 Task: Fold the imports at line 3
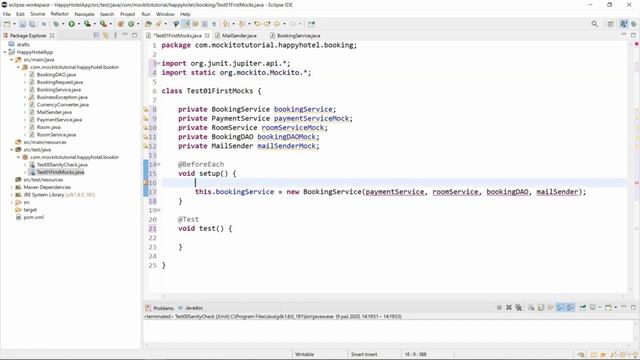coord(159,63)
